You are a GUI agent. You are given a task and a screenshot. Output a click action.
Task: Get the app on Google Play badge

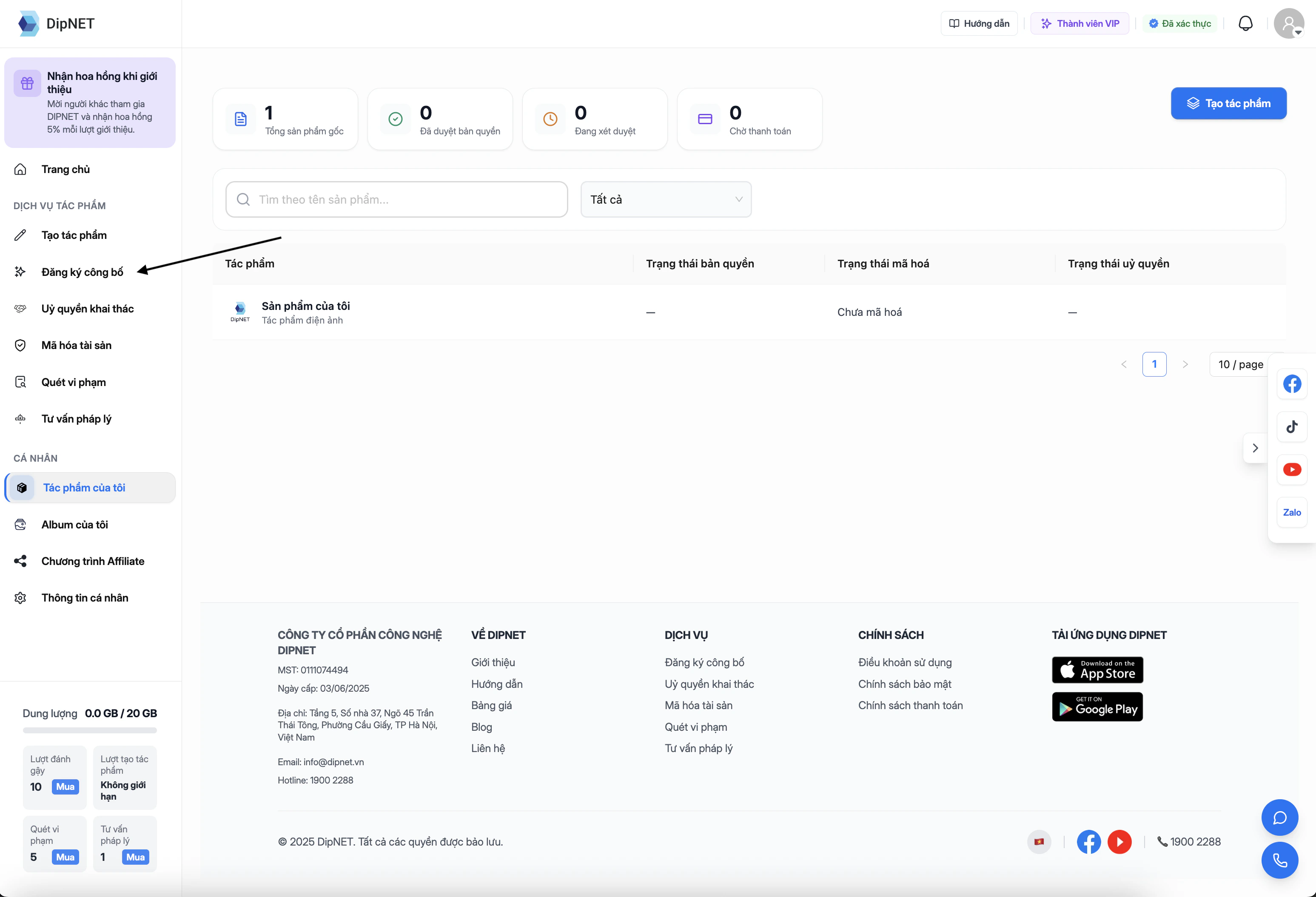[1097, 707]
